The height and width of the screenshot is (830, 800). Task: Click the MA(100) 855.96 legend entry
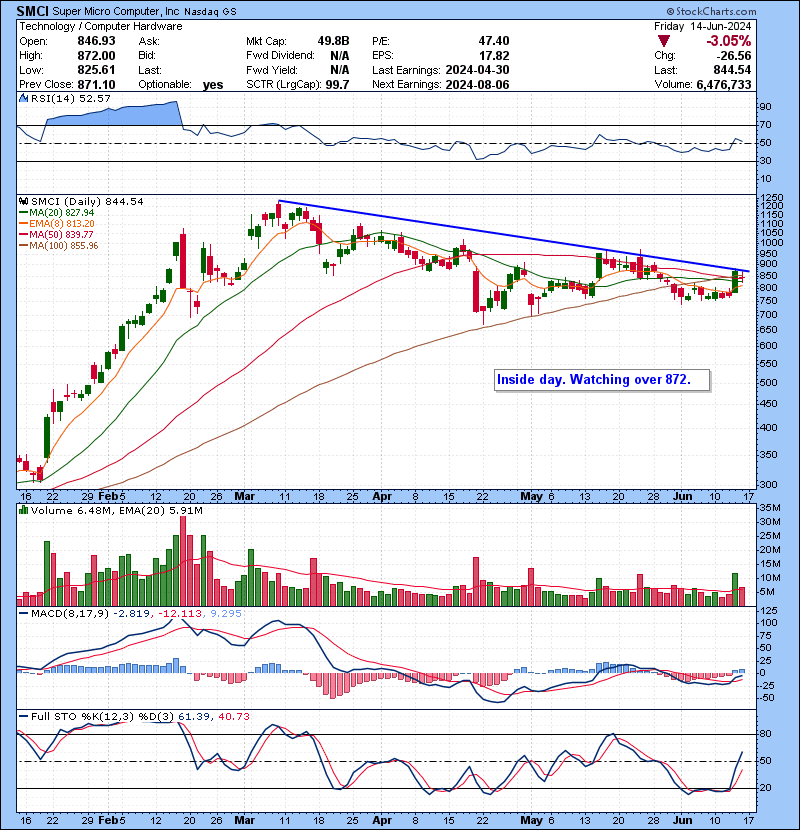pos(59,246)
